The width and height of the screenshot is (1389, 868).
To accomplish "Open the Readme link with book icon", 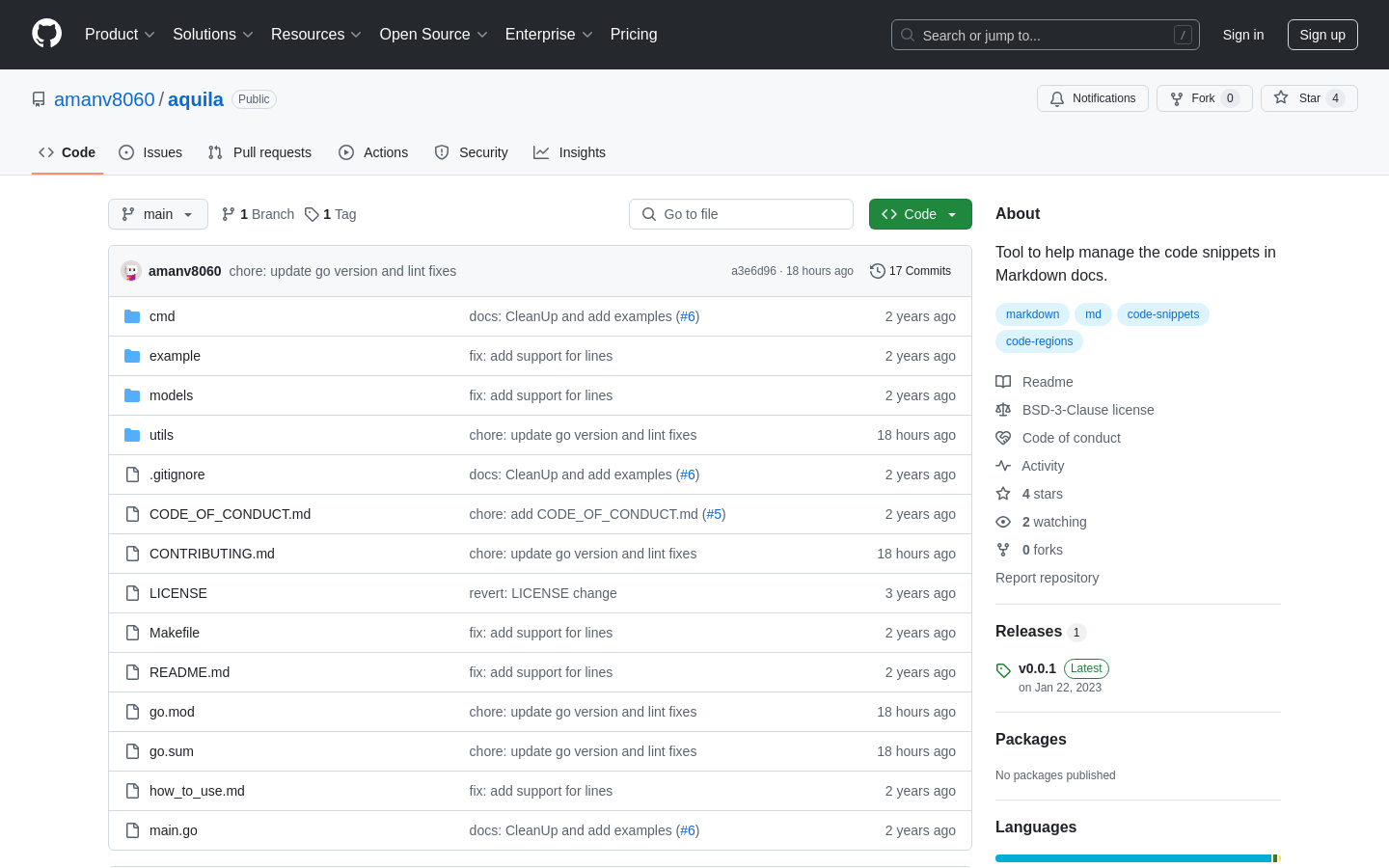I will pos(1034,382).
